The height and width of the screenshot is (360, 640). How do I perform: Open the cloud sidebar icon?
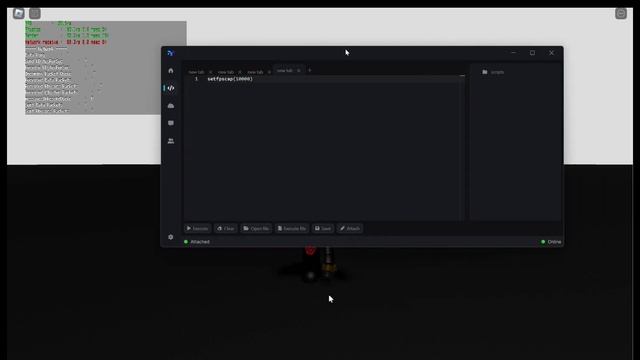171,106
